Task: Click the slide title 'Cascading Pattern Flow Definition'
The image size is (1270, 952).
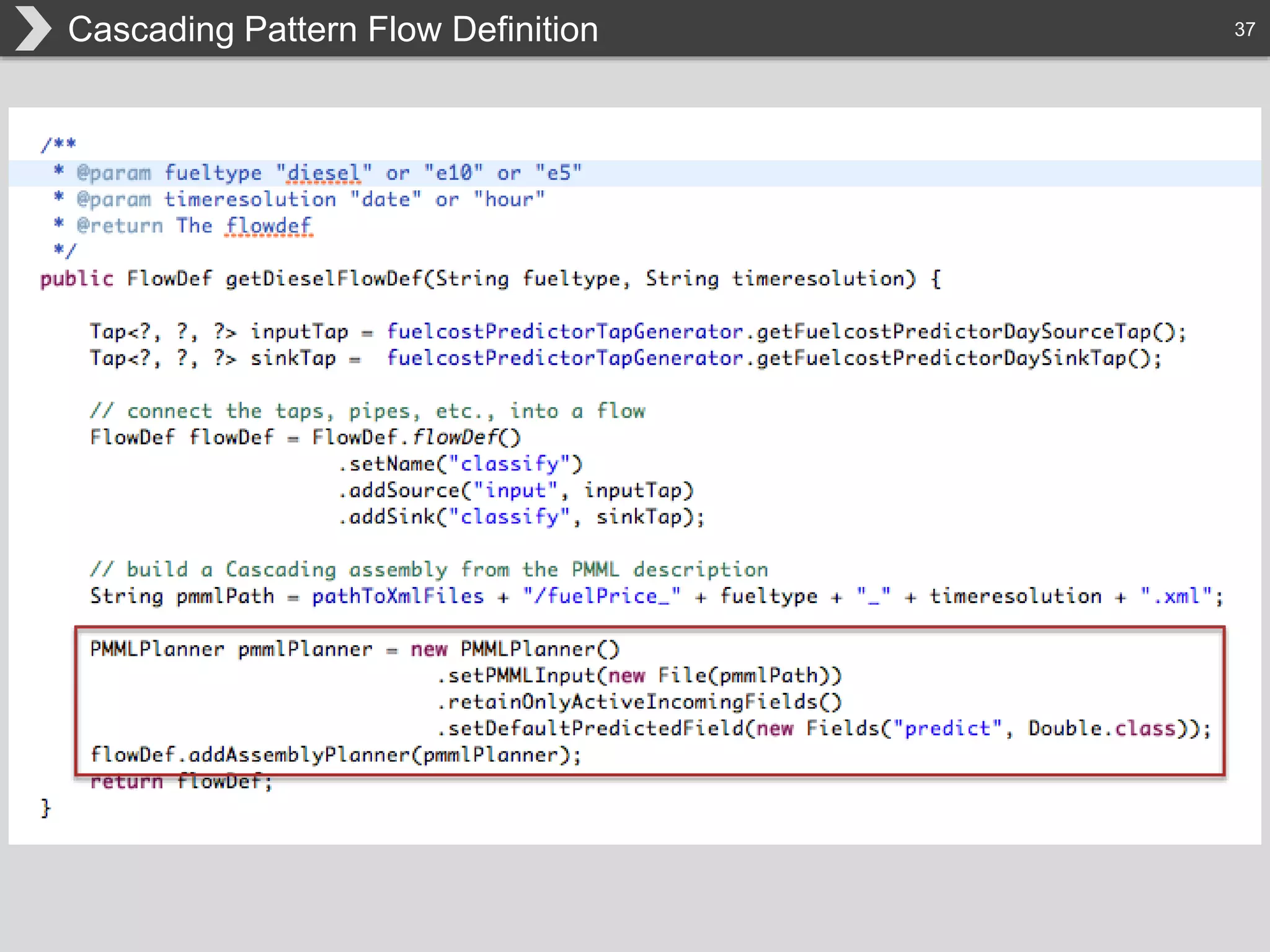Action: [333, 29]
